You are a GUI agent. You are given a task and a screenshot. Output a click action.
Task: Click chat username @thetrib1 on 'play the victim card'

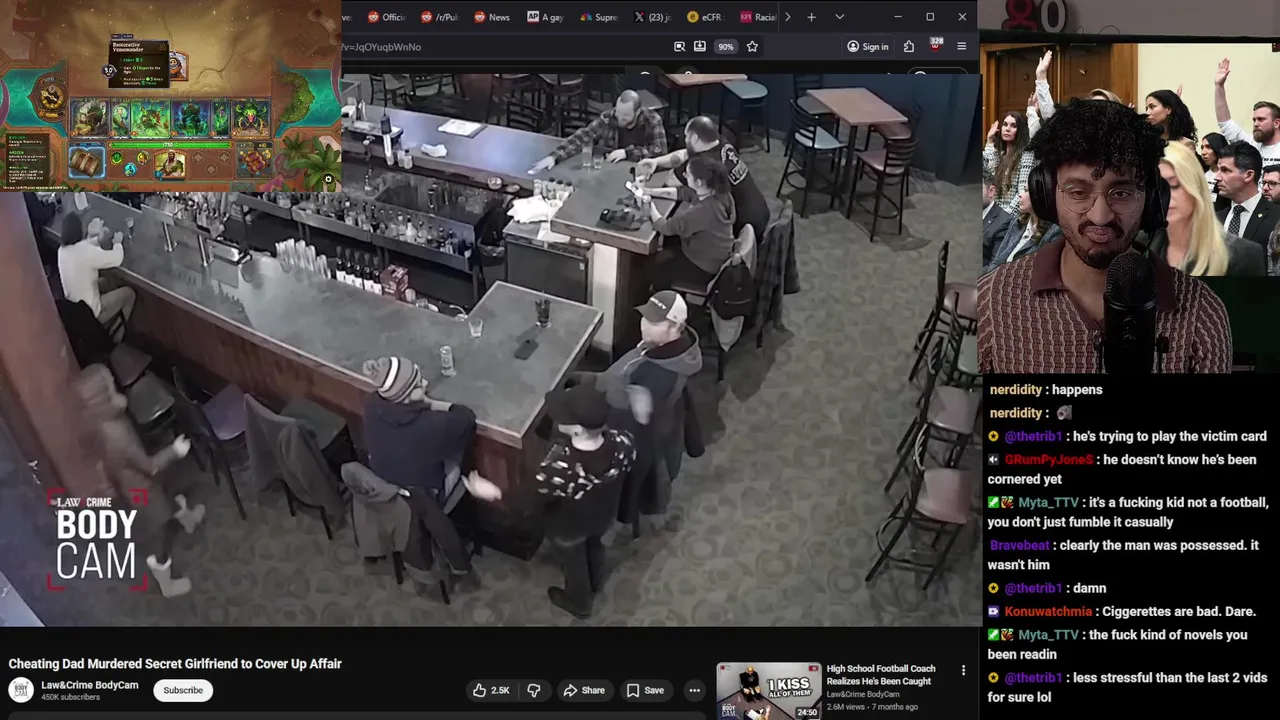[1033, 437]
